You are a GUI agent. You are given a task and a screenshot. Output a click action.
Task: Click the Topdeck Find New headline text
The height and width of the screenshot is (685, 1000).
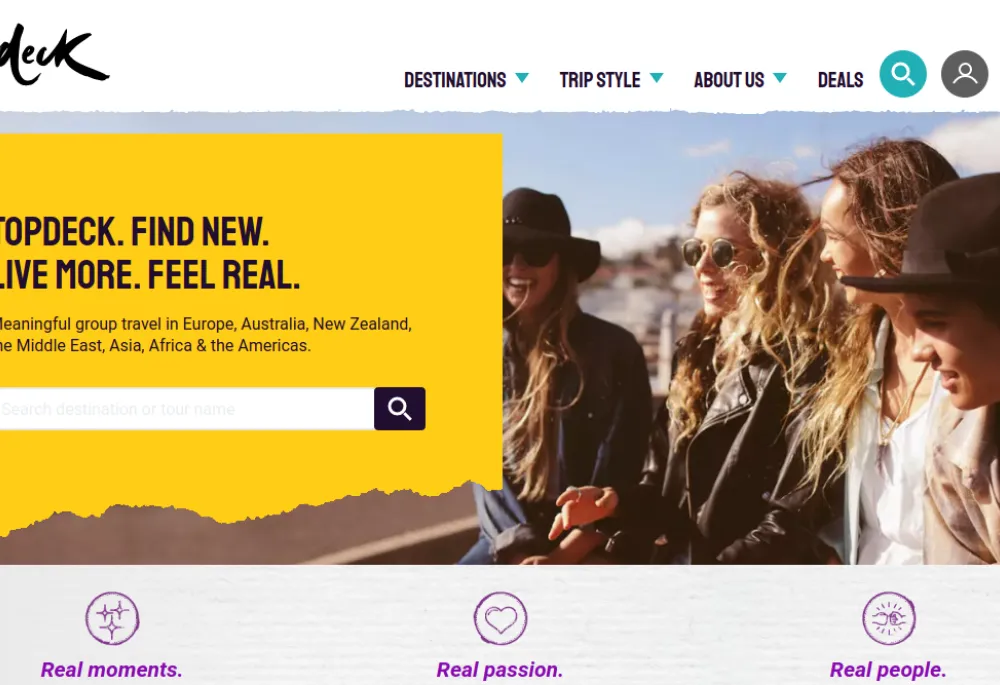click(x=149, y=253)
